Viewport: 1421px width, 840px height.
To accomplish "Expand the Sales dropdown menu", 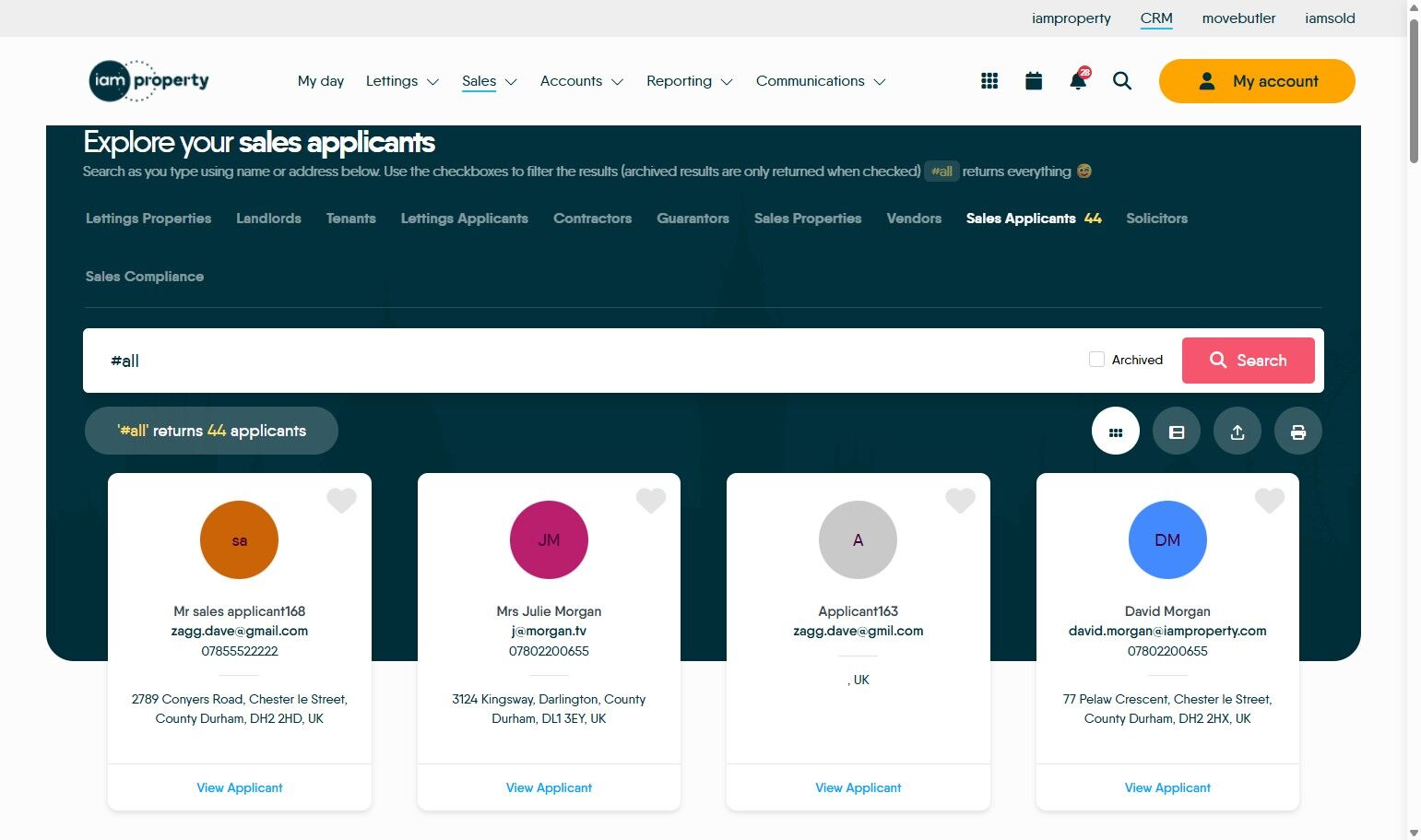I will click(490, 81).
